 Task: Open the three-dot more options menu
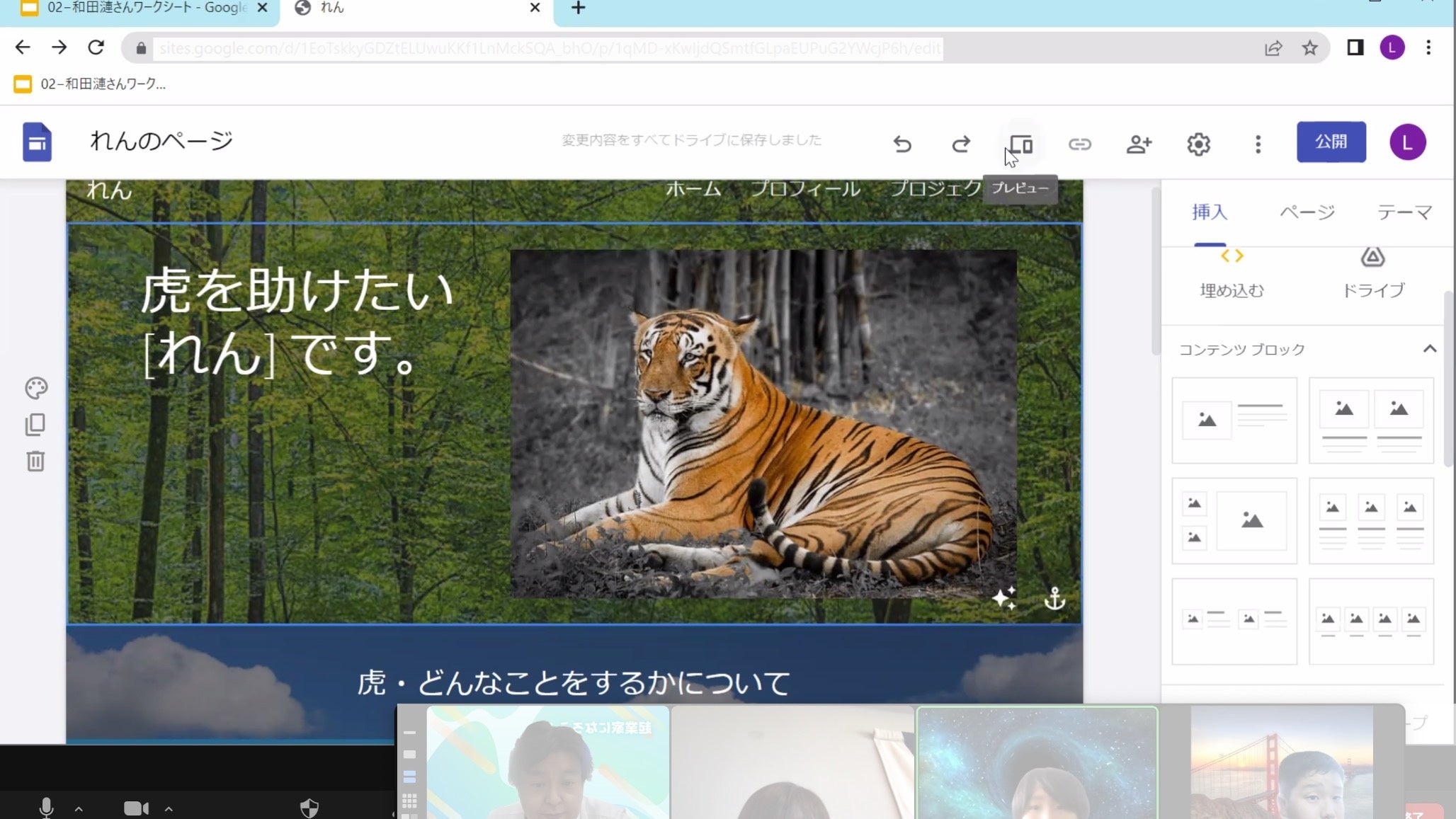coord(1258,144)
